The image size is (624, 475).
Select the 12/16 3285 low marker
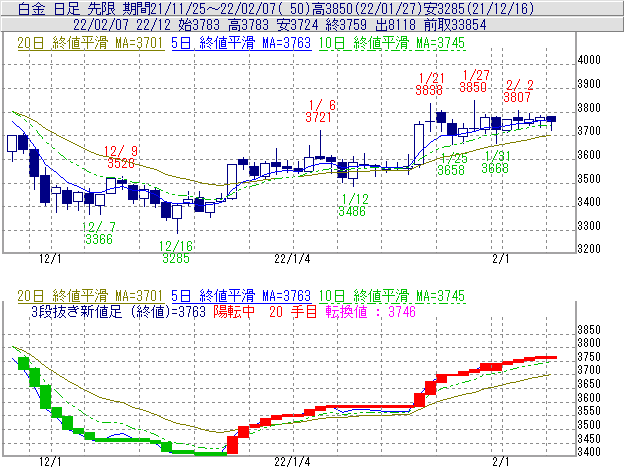pos(176,252)
